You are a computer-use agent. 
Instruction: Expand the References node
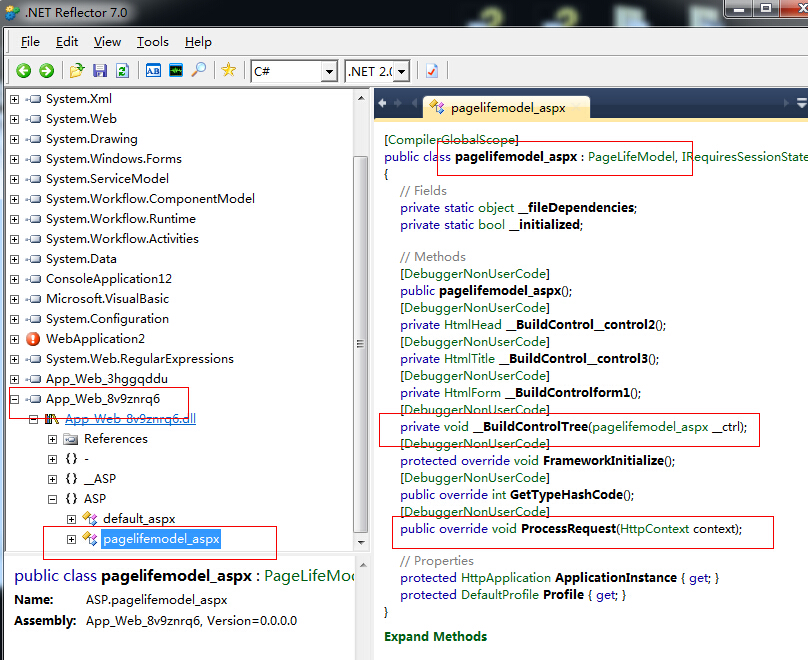pos(53,439)
